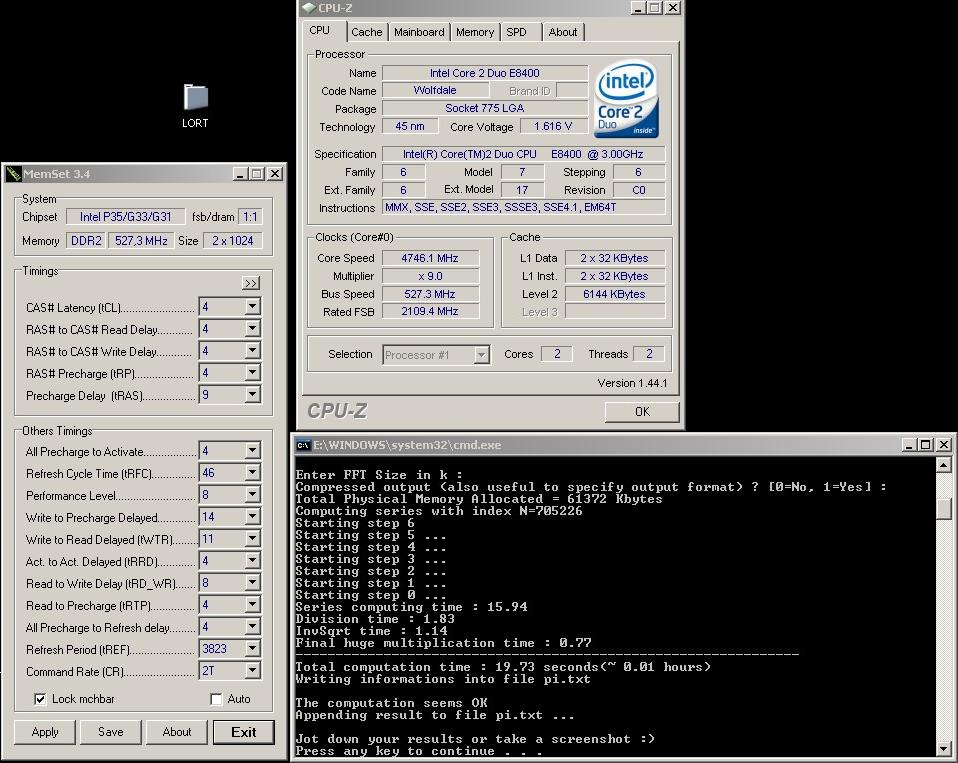Open Read to Write Delay (tRD_WR) dropdown
Image resolution: width=958 pixels, height=763 pixels.
click(252, 583)
